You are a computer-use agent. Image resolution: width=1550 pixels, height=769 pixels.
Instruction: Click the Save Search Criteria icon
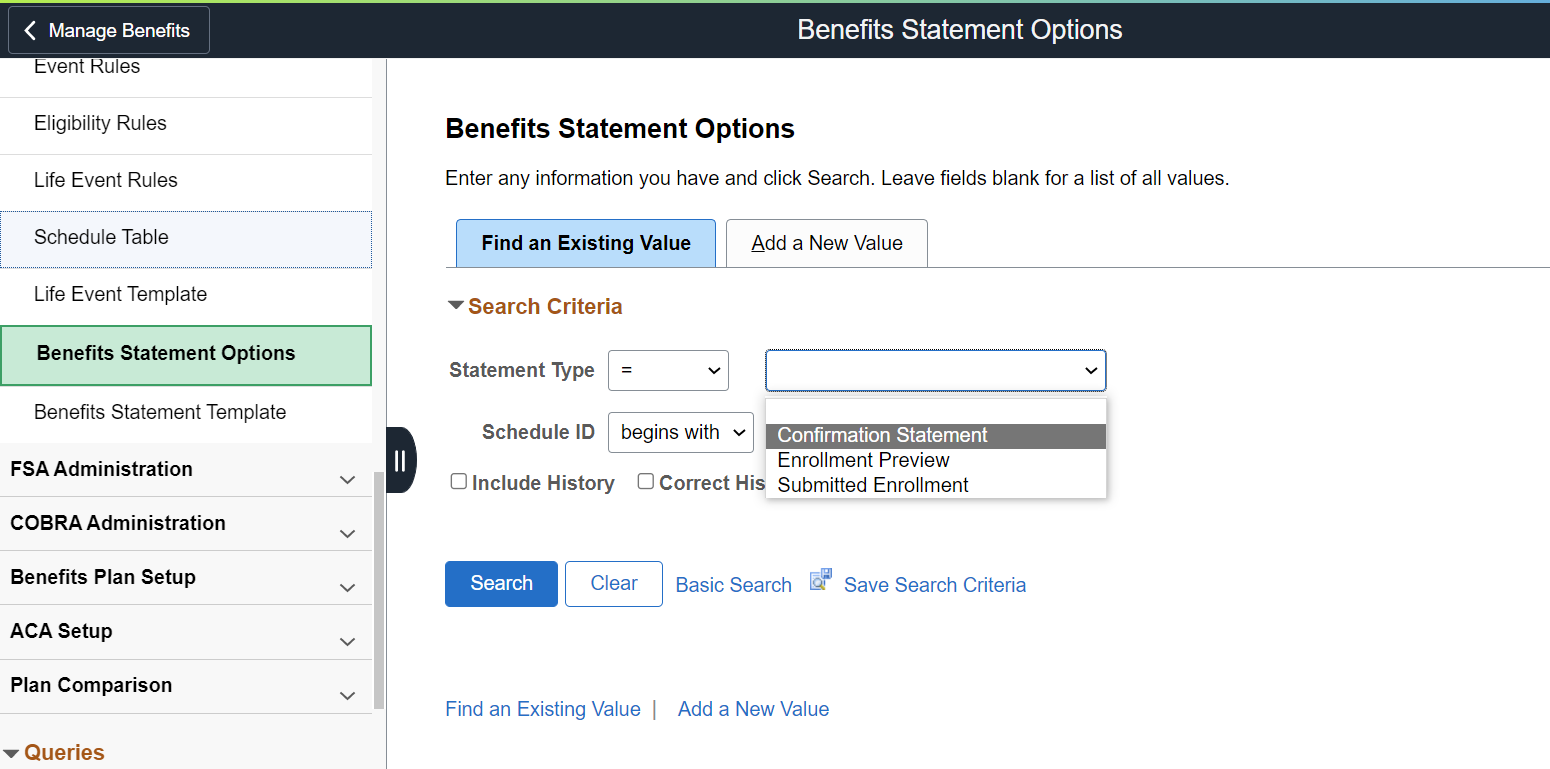(x=821, y=580)
